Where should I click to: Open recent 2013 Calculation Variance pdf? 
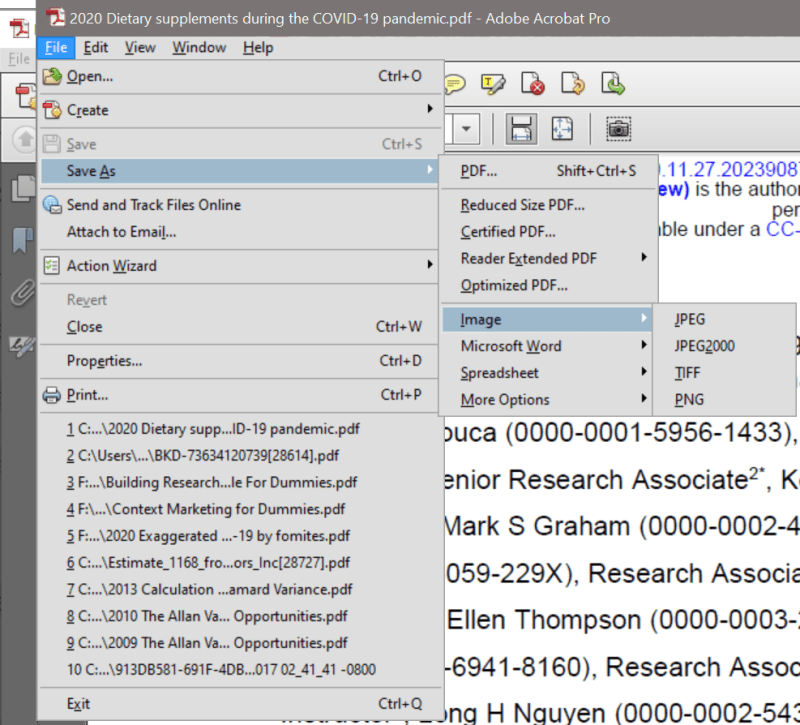239,590
